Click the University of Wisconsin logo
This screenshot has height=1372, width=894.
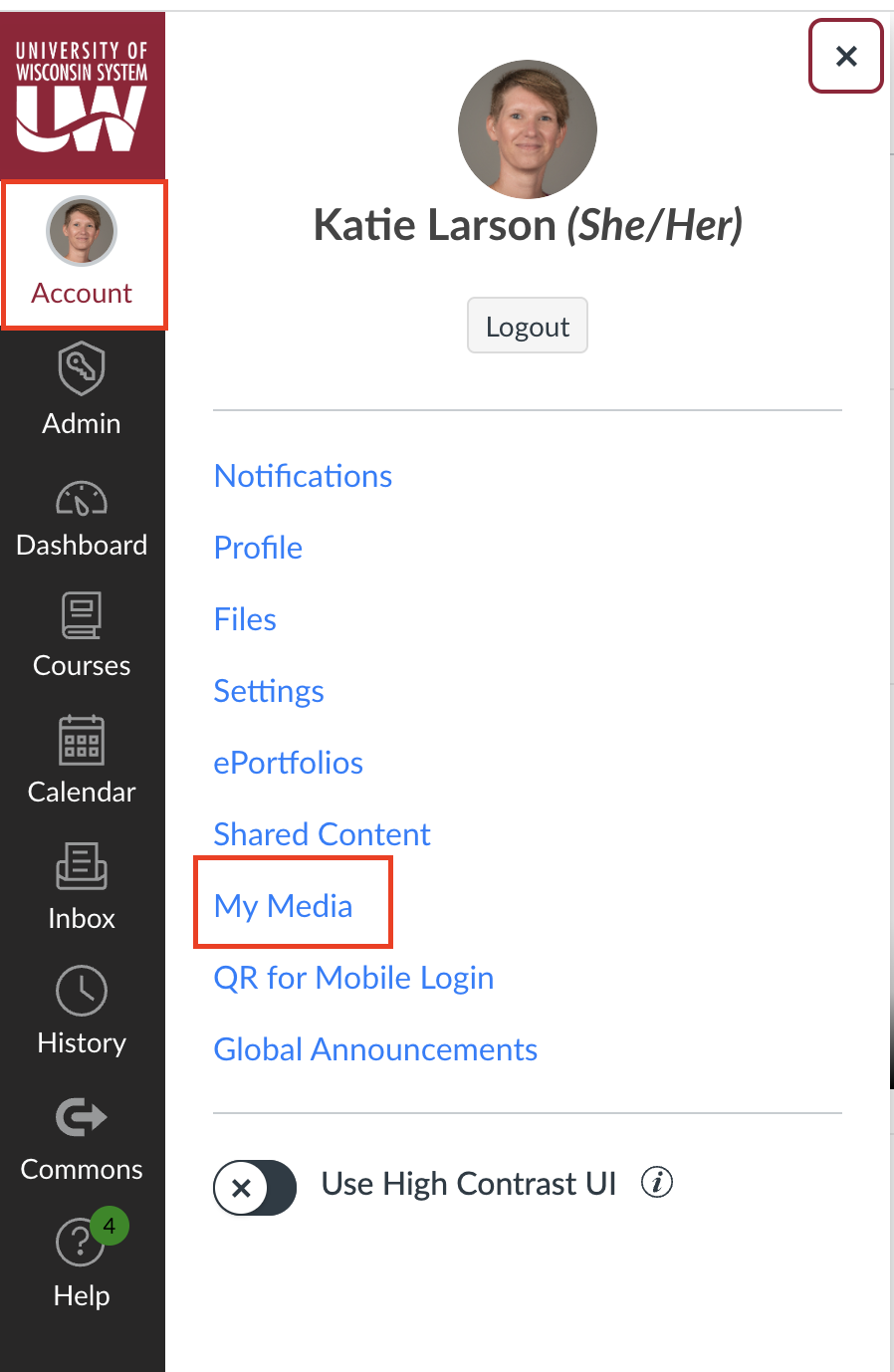[x=82, y=96]
